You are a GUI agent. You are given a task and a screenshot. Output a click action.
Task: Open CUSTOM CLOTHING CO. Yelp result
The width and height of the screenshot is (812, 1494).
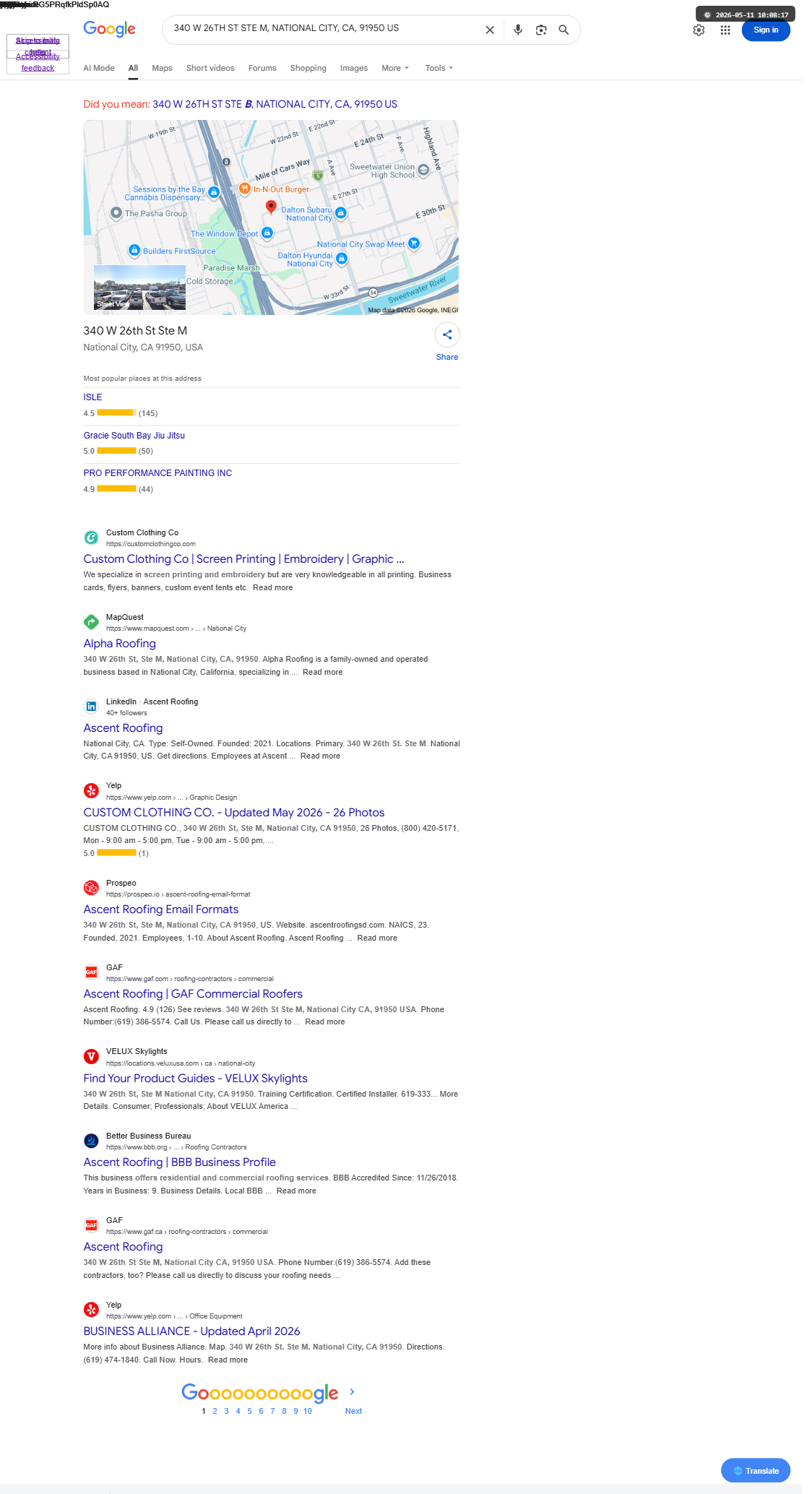click(x=233, y=813)
